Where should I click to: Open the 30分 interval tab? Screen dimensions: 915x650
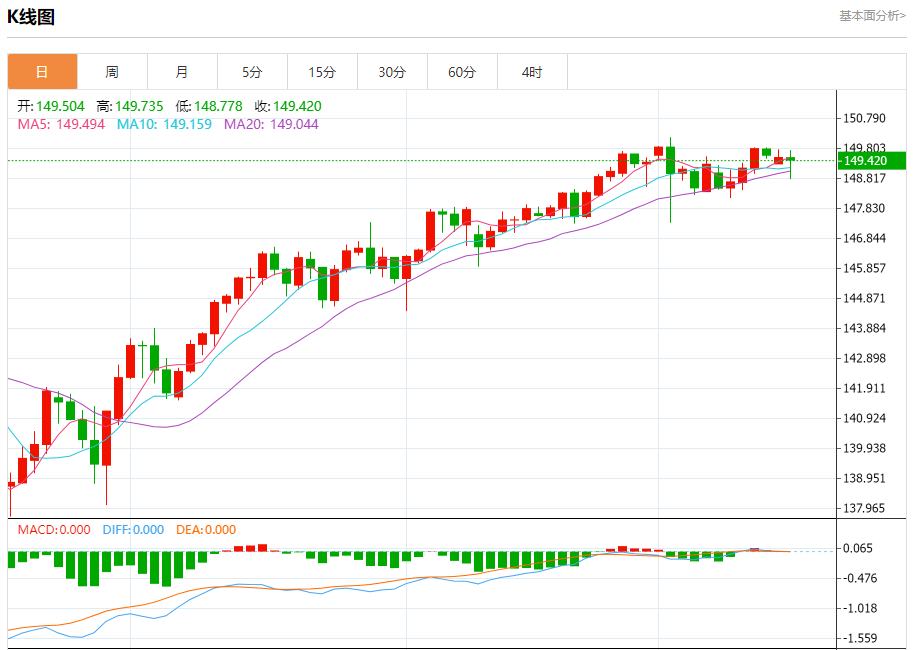[392, 72]
